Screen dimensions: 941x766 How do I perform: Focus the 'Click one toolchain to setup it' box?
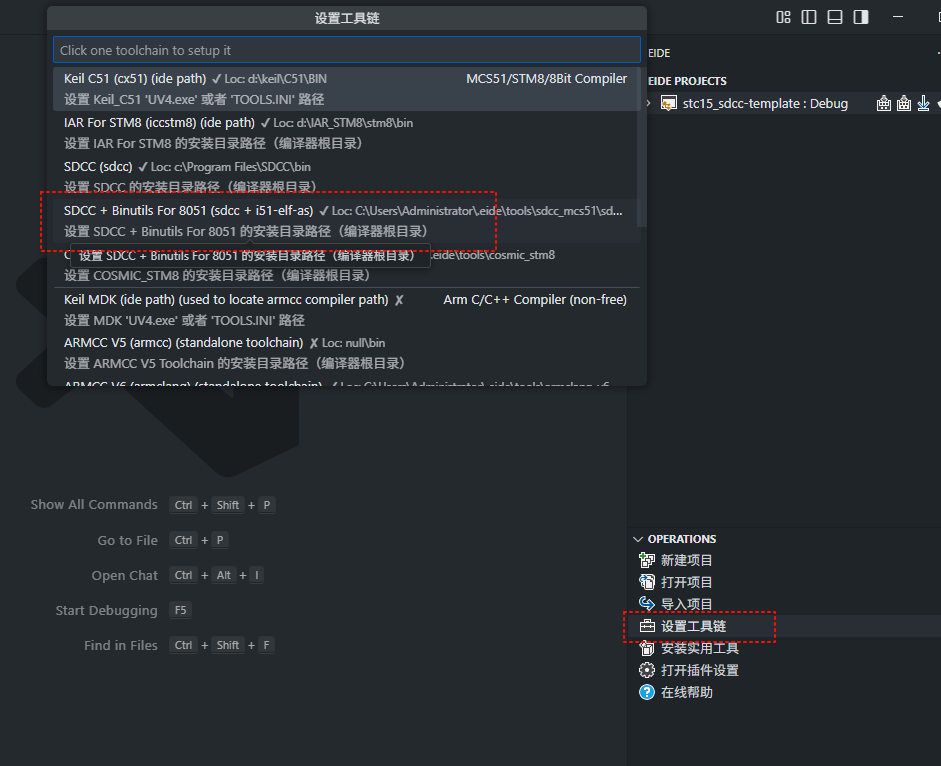point(347,50)
